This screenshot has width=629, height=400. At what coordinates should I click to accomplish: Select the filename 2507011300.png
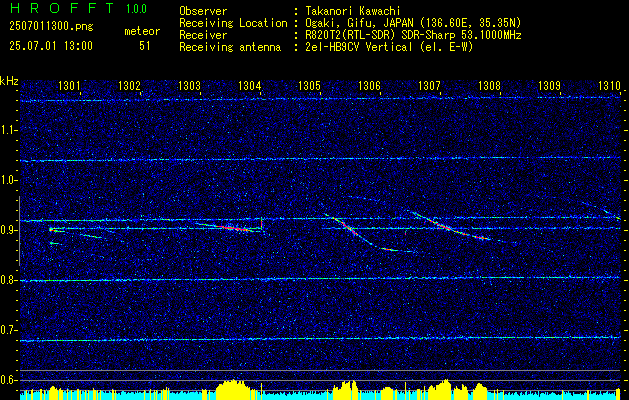pyautogui.click(x=51, y=27)
